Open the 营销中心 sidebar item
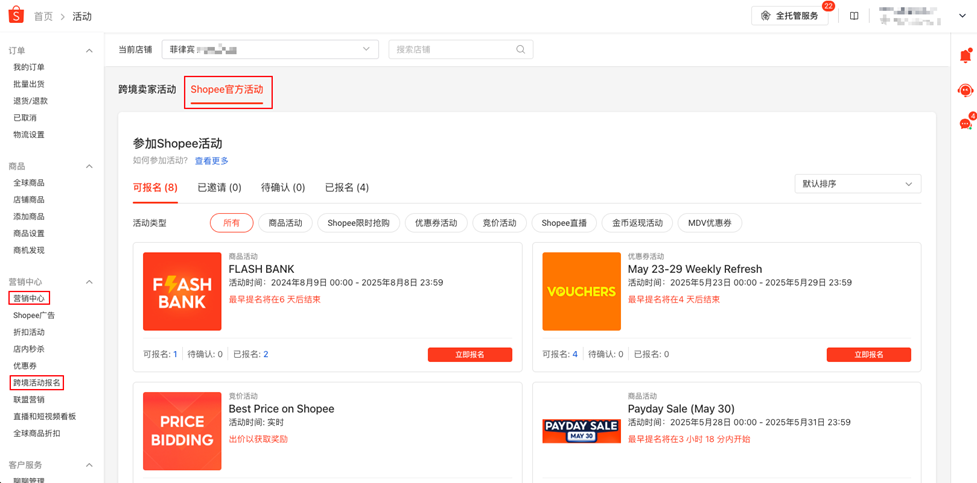The width and height of the screenshot is (977, 483). [29, 299]
